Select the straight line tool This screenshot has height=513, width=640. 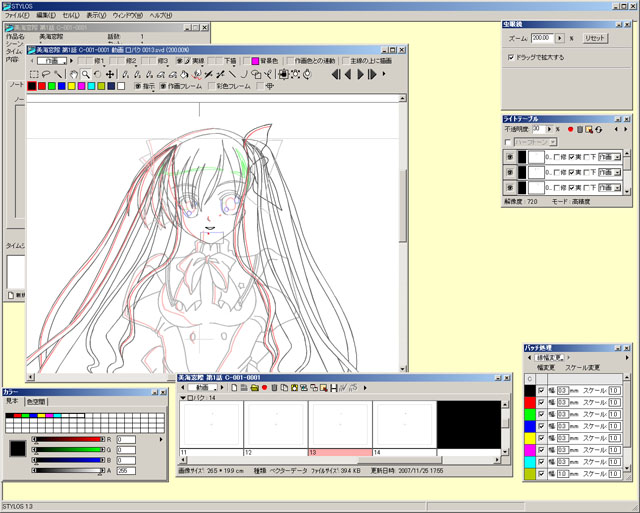pos(232,74)
